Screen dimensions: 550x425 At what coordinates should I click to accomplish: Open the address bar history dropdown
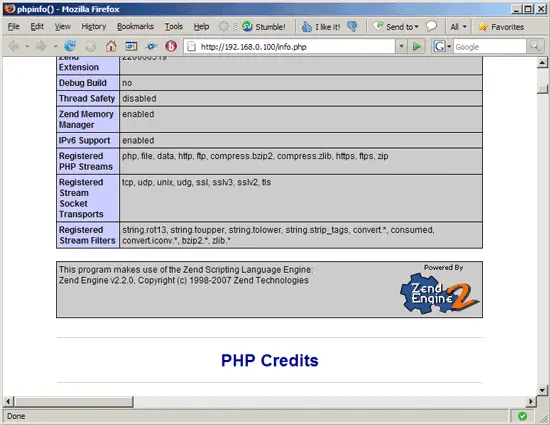(x=401, y=46)
